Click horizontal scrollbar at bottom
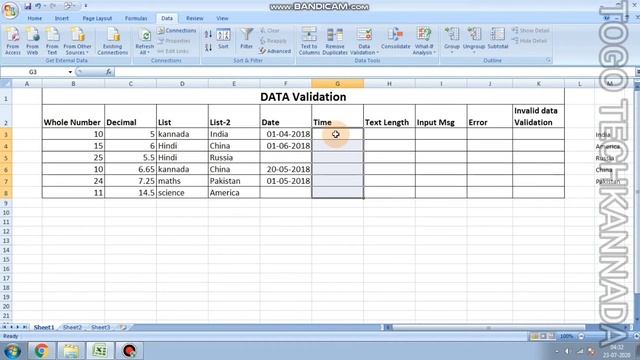This screenshot has height=360, width=640. pos(488,327)
